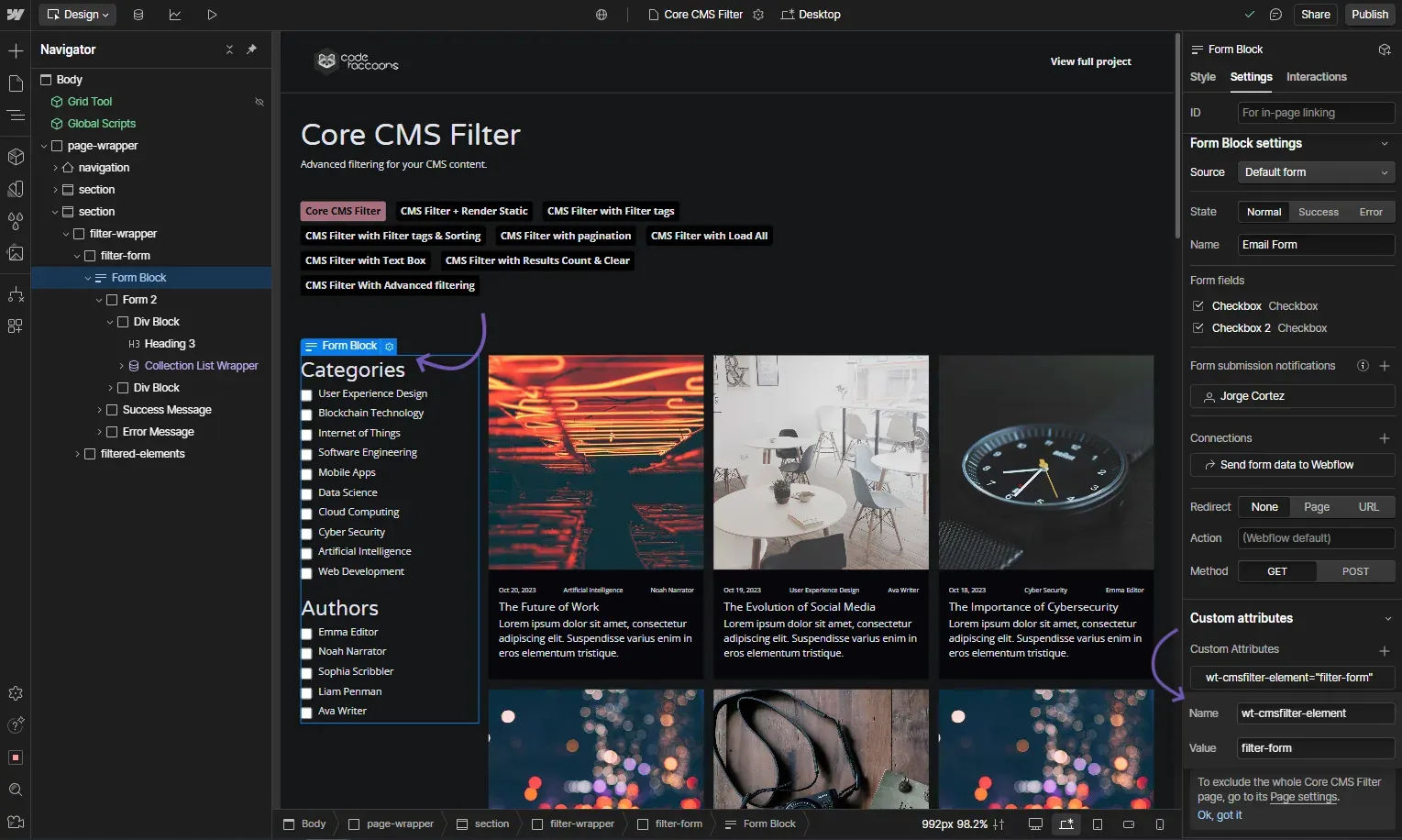Open the Assets image icon
This screenshot has width=1402, height=840.
[x=16, y=253]
